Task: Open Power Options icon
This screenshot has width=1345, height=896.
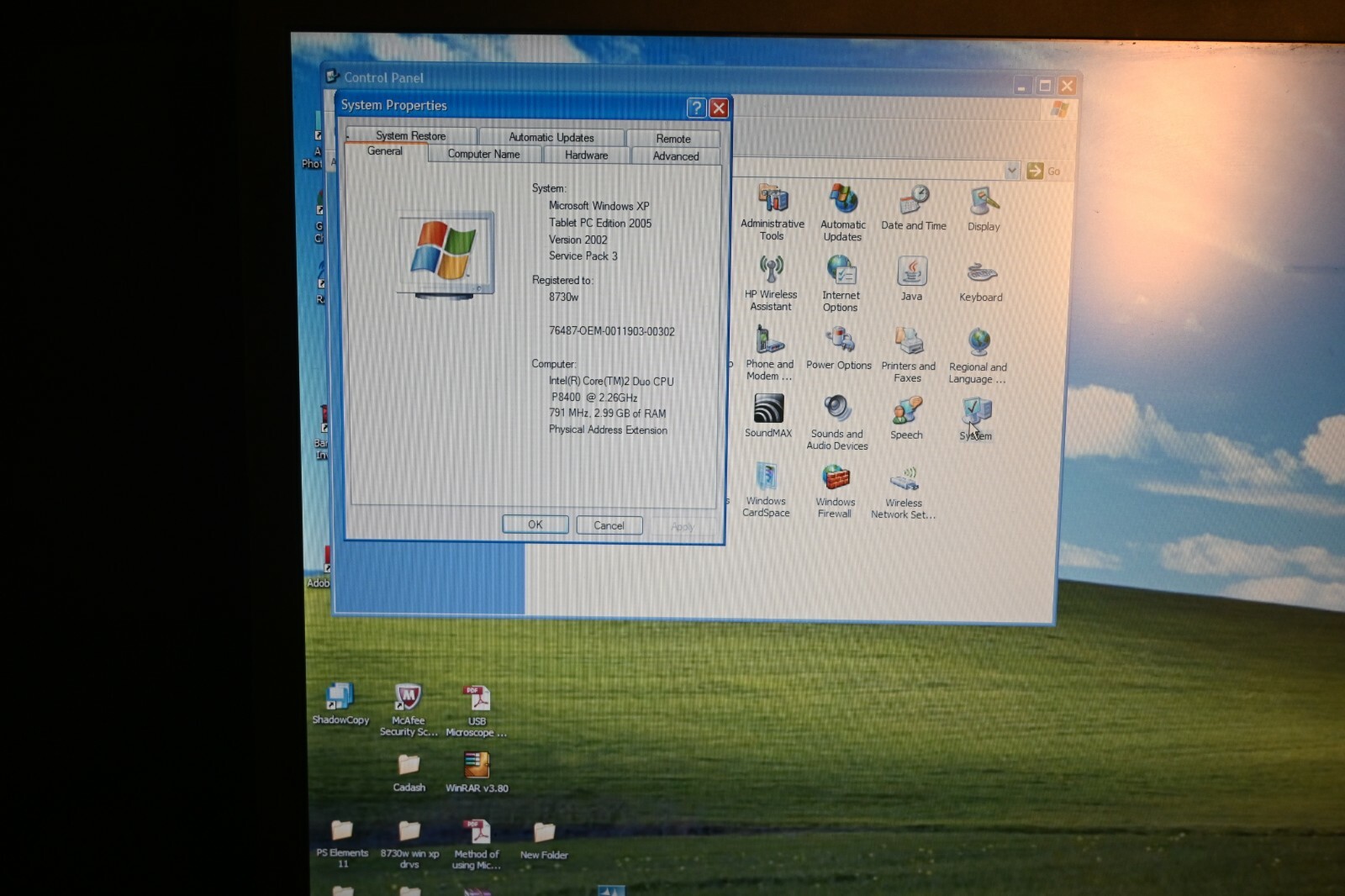Action: [x=839, y=349]
